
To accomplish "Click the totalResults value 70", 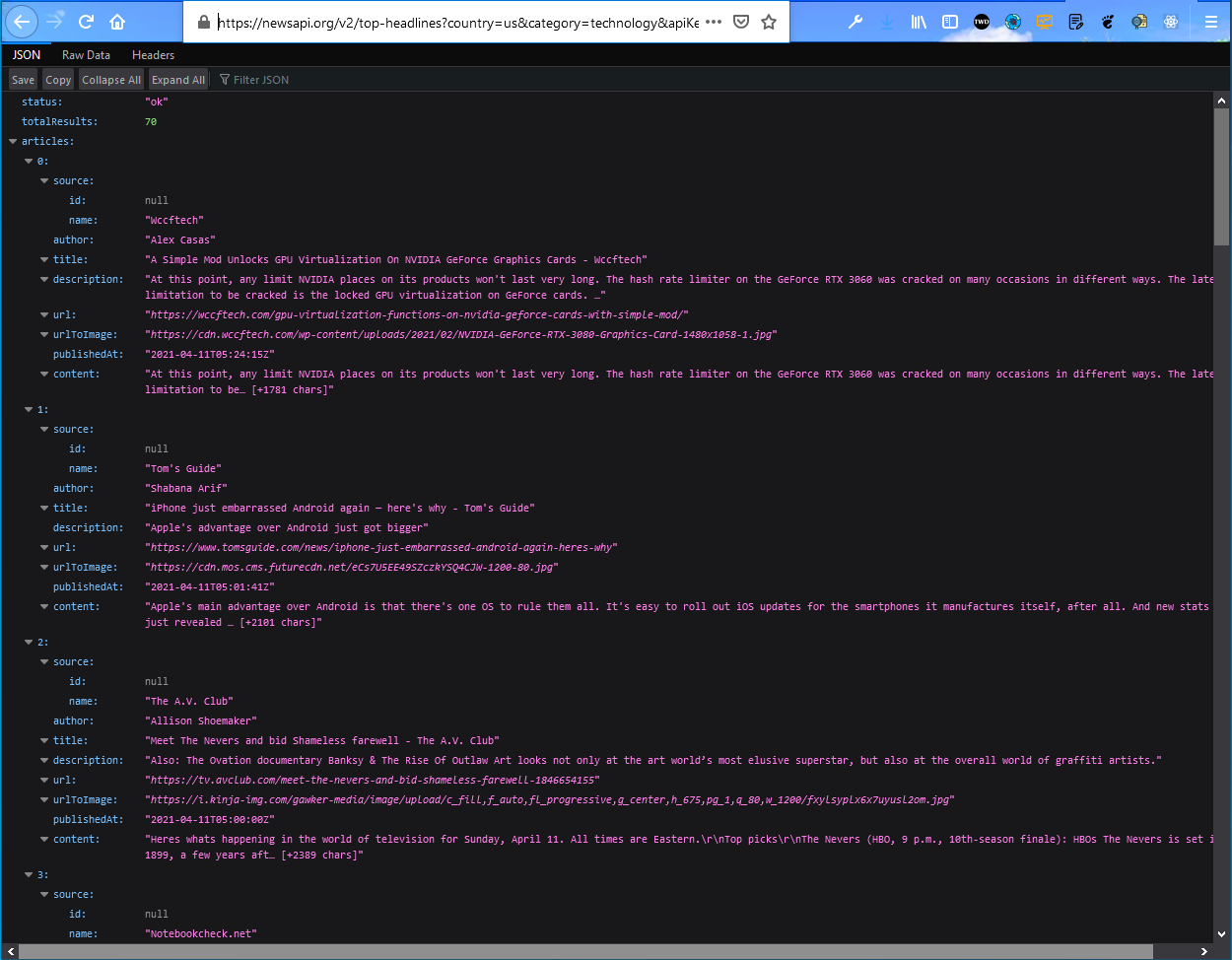I will tap(151, 122).
